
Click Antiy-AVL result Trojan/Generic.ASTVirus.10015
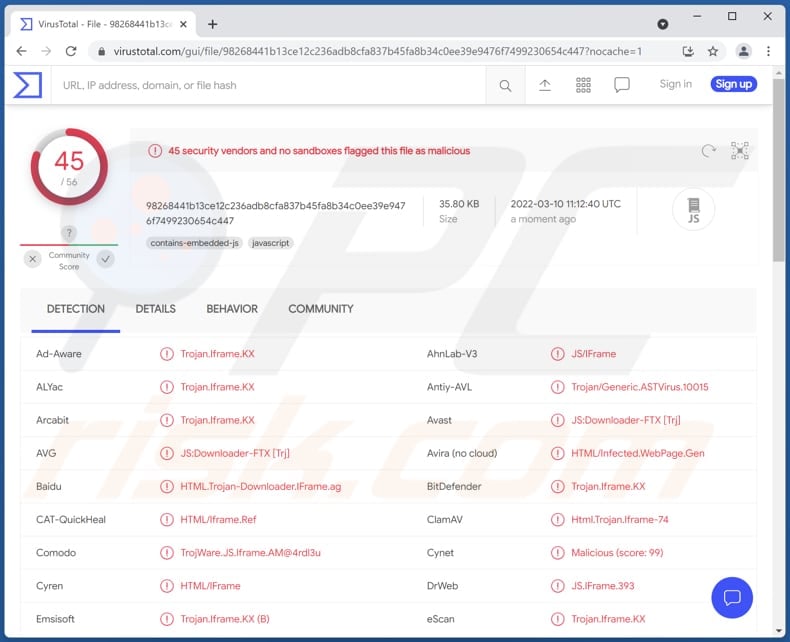639,387
